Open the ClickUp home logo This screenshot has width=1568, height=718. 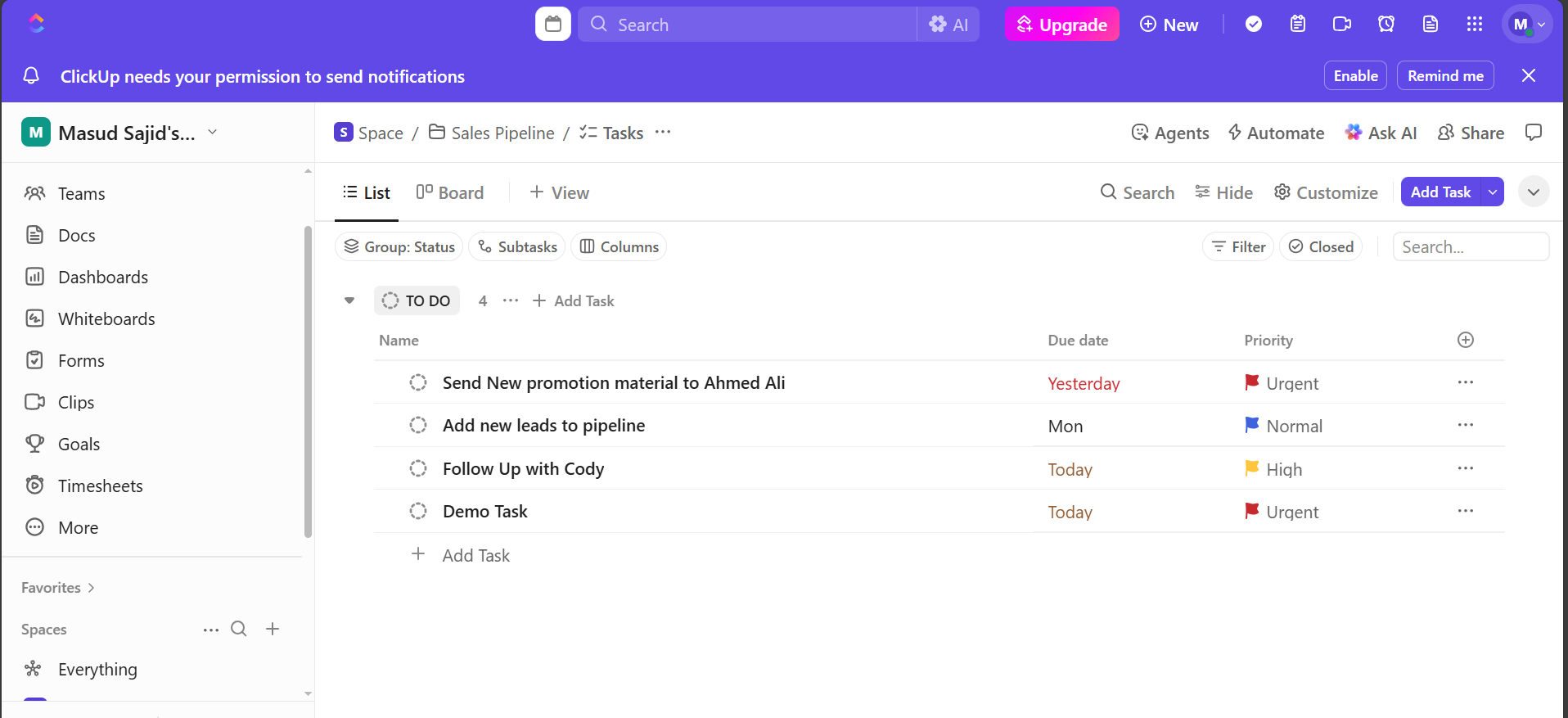click(36, 24)
